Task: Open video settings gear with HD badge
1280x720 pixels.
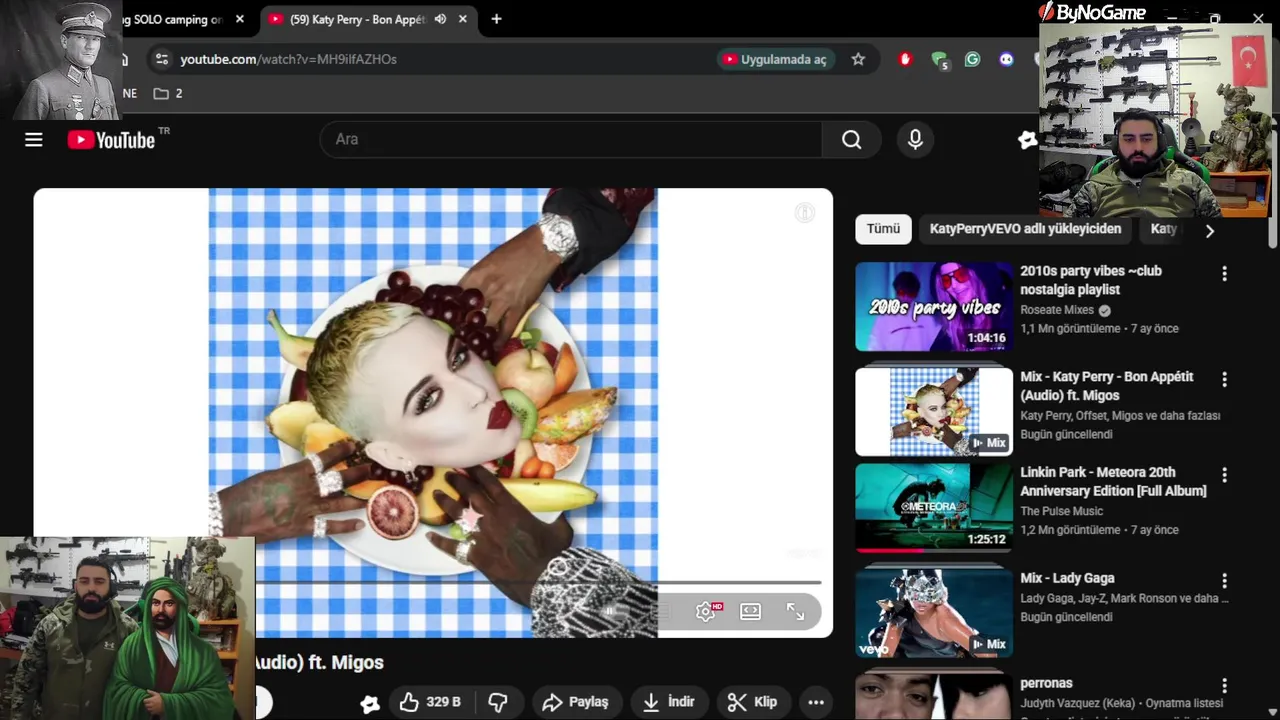Action: tap(707, 611)
